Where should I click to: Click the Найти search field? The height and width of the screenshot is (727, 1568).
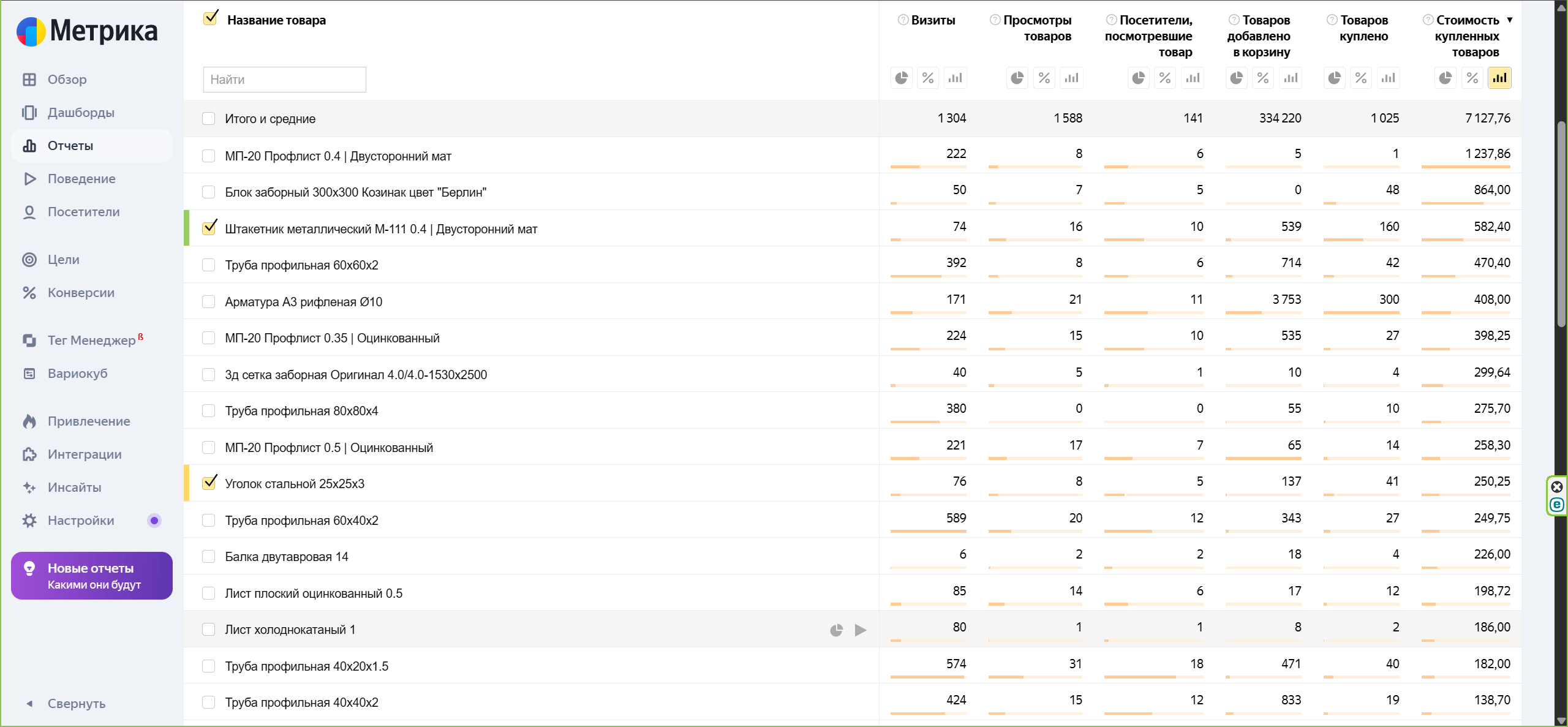[x=284, y=80]
